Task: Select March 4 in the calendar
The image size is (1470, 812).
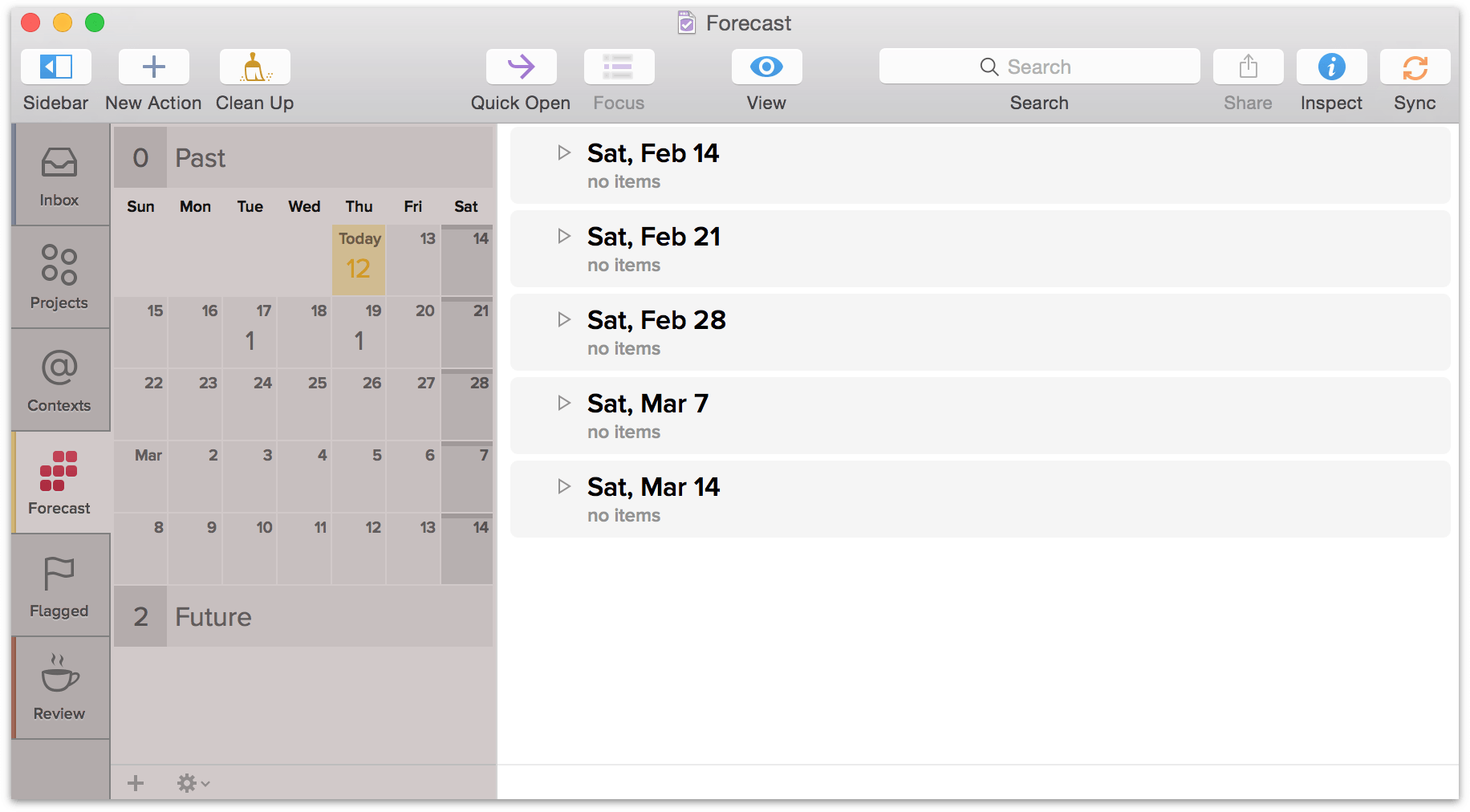Action: click(x=303, y=477)
